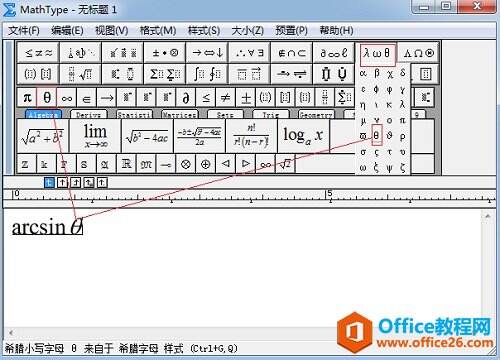The image size is (500, 360).
Task: Insert the element-of ∈ symbol
Action: click(87, 98)
